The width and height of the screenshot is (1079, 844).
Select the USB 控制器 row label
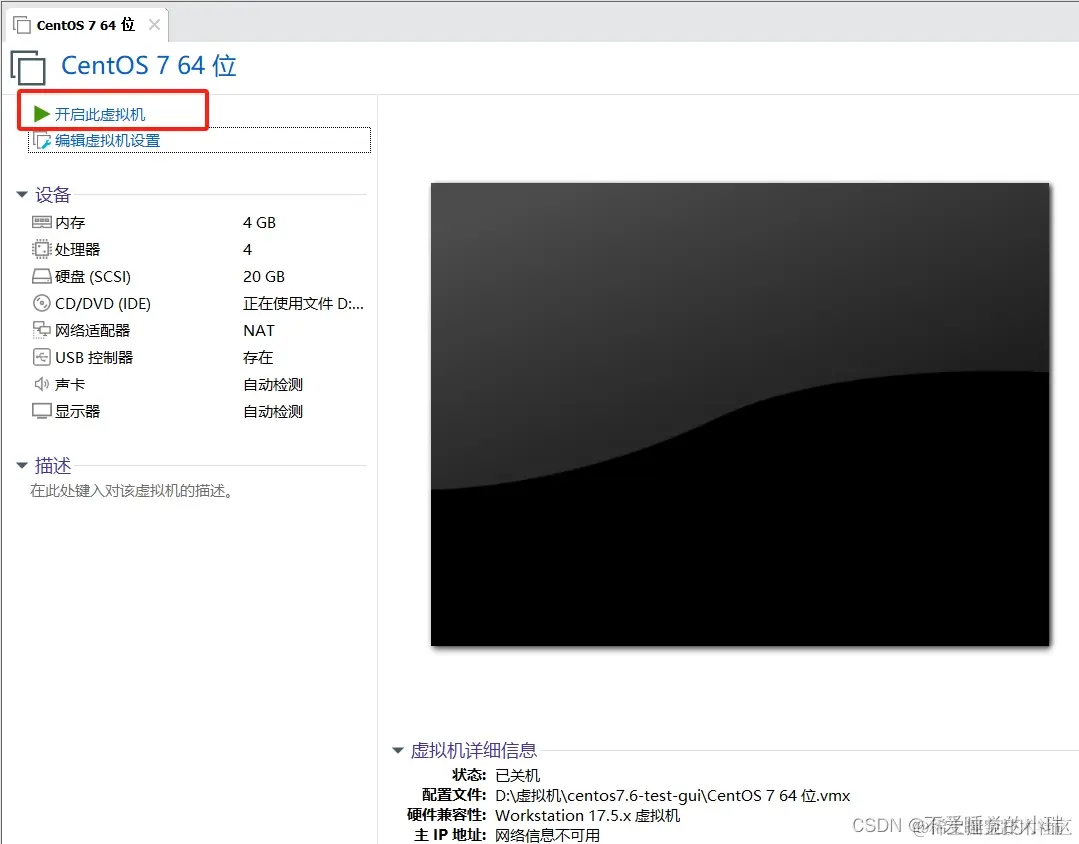click(x=94, y=357)
